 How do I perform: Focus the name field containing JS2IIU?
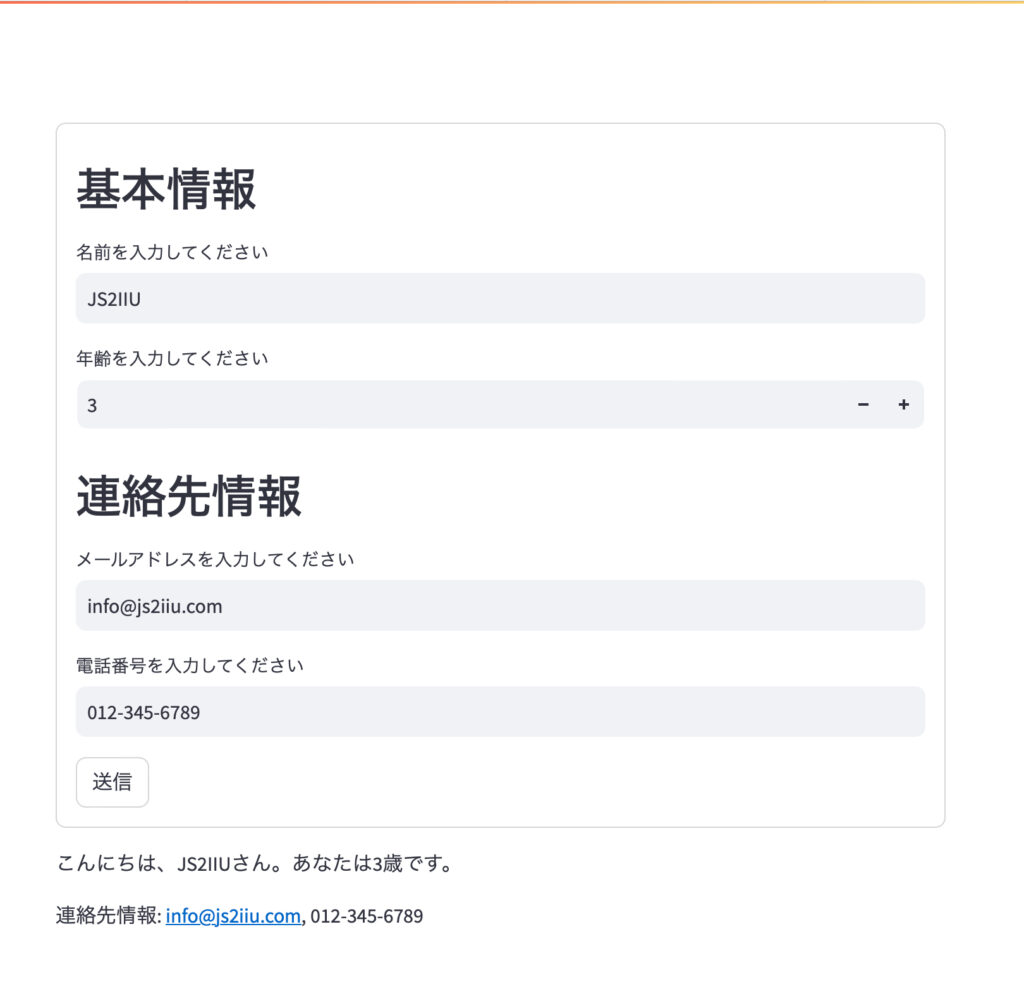[500, 298]
